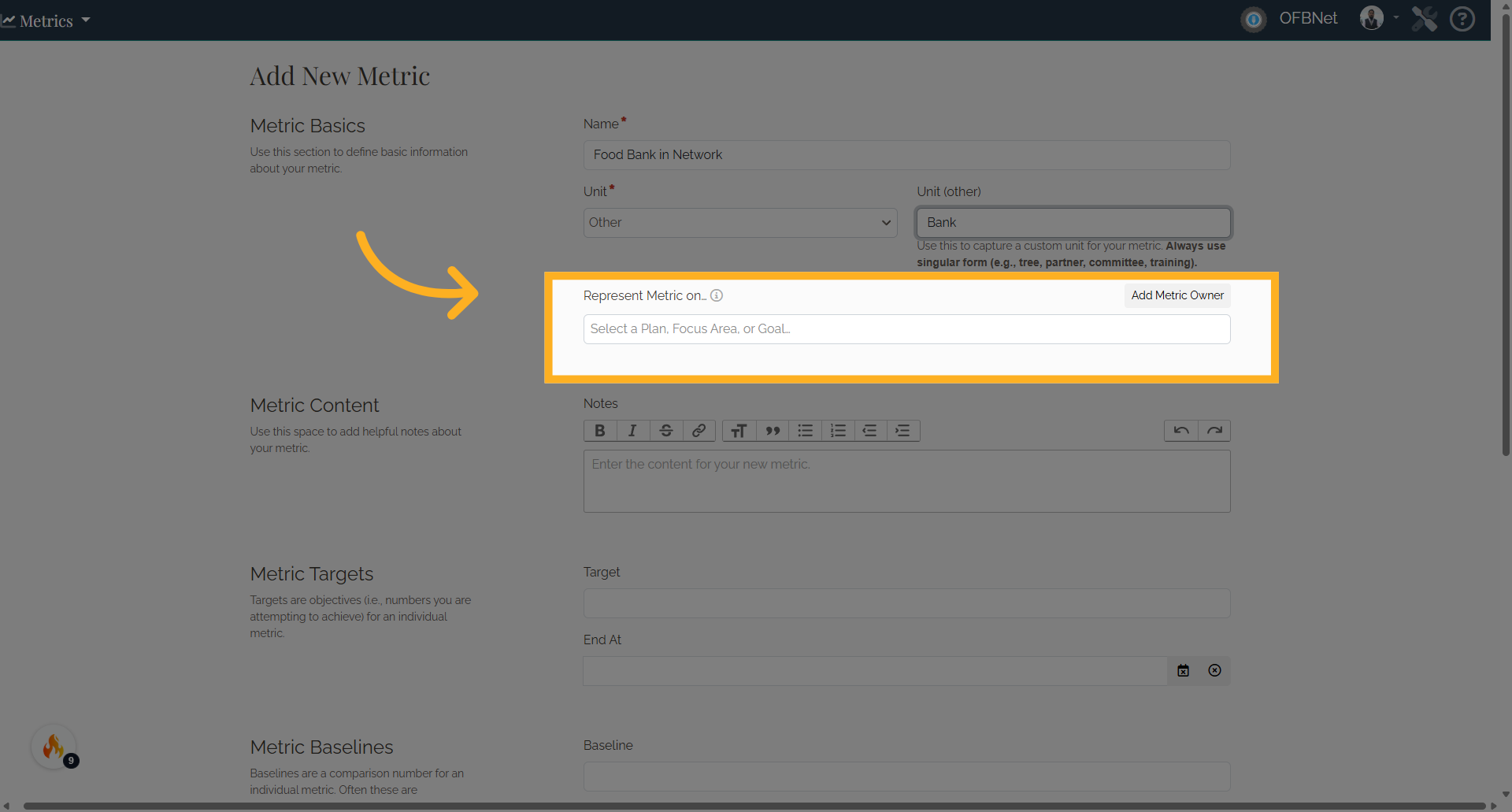Clear the End At date with the X icon
1512x812 pixels.
[1215, 671]
